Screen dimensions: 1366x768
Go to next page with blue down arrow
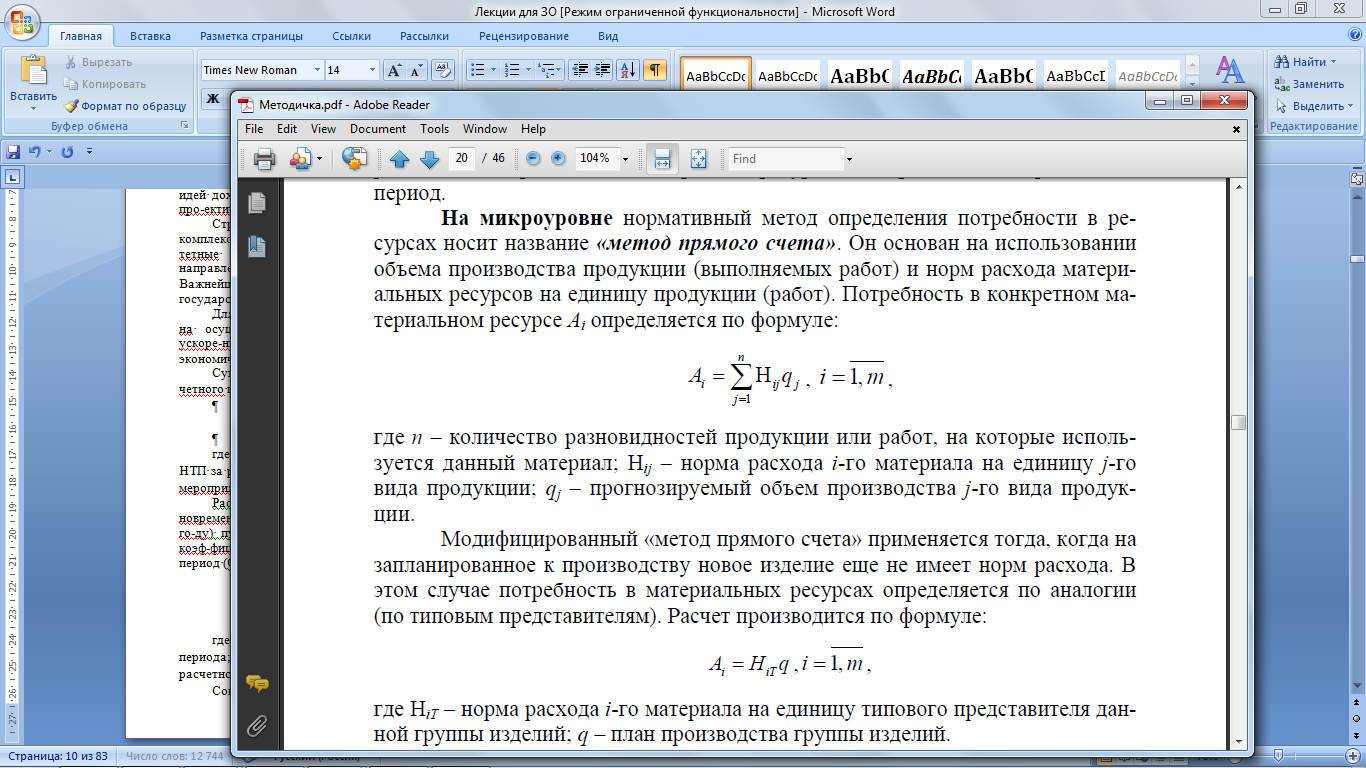point(429,159)
